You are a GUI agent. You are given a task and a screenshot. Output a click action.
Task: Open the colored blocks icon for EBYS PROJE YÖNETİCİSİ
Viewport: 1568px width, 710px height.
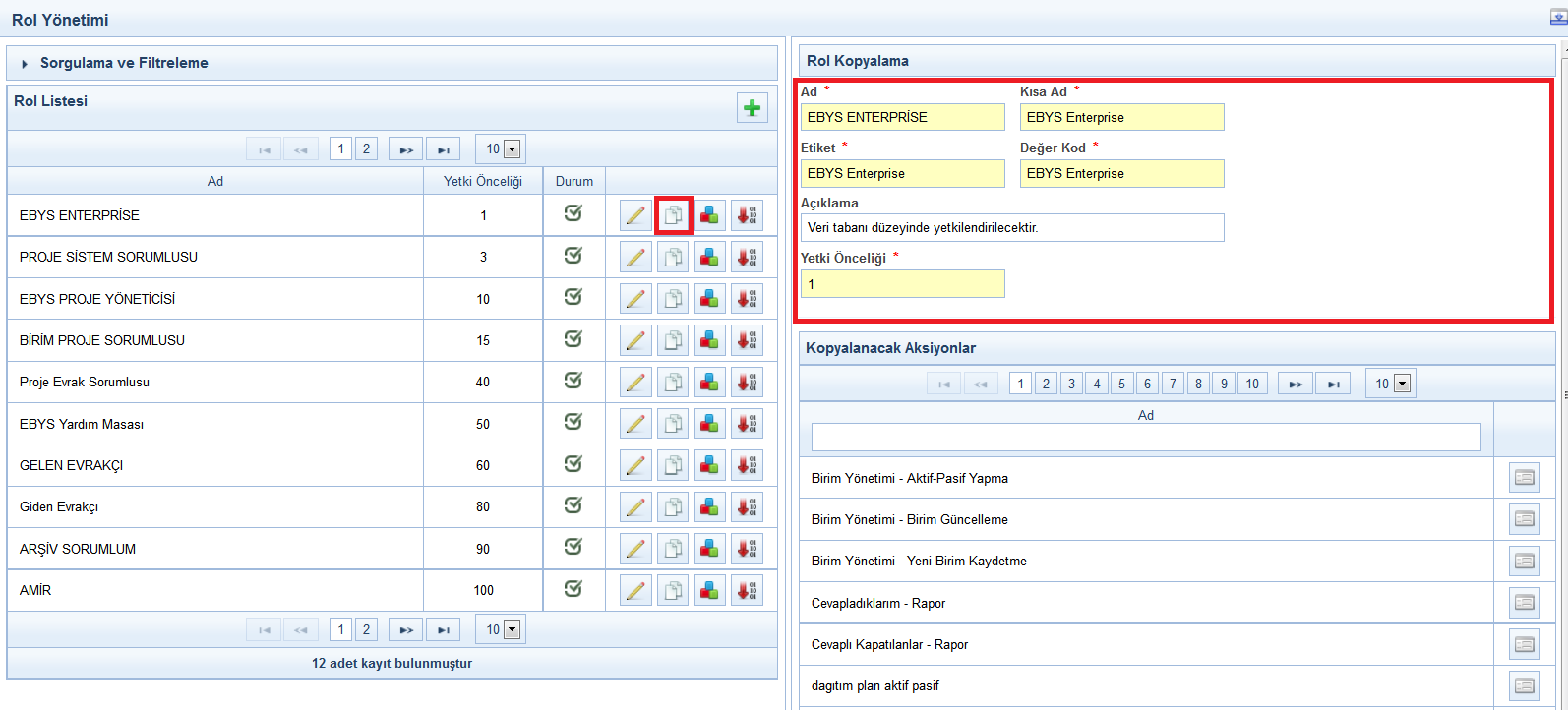point(709,299)
